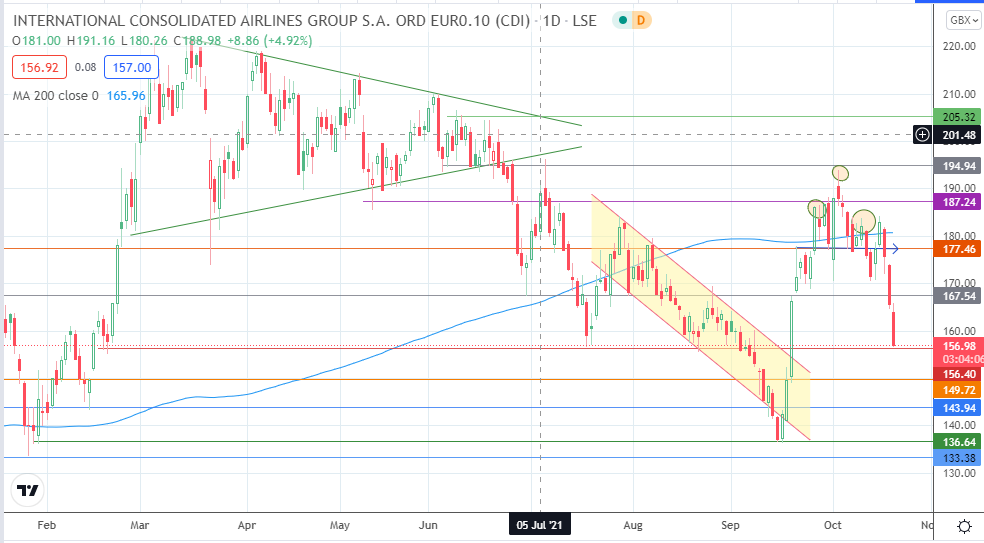Click the Apr label on time axis
Screen dimensions: 984x543
[x=247, y=525]
